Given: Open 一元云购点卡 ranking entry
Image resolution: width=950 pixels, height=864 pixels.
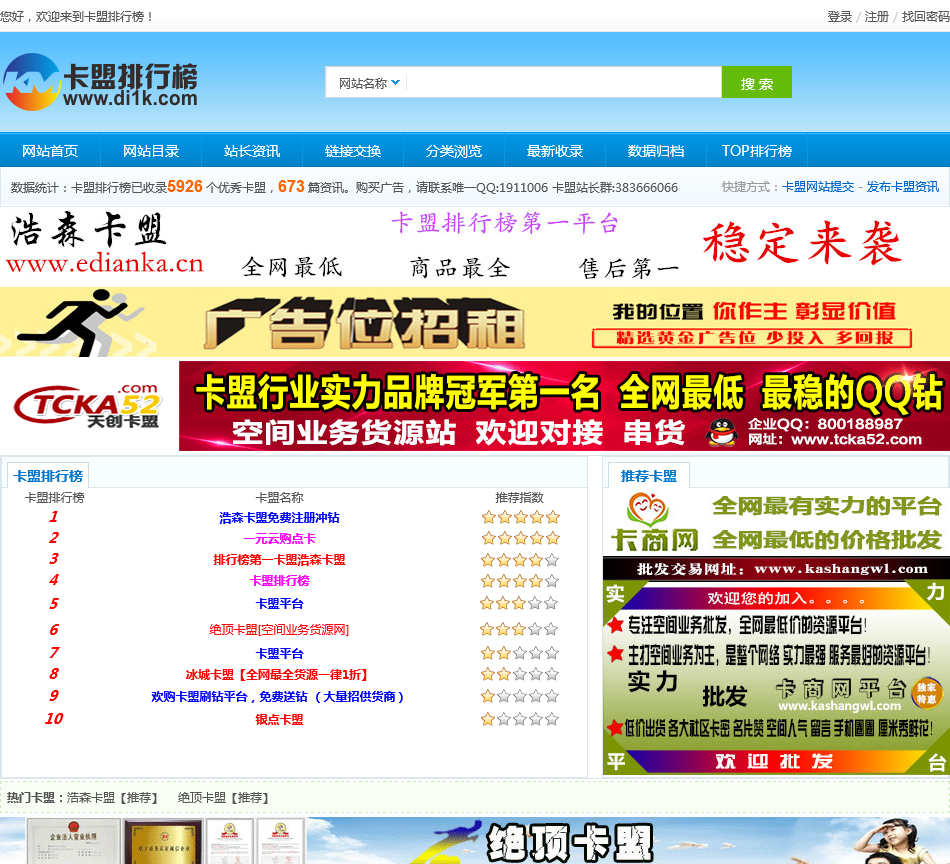Looking at the screenshot, I should (279, 539).
